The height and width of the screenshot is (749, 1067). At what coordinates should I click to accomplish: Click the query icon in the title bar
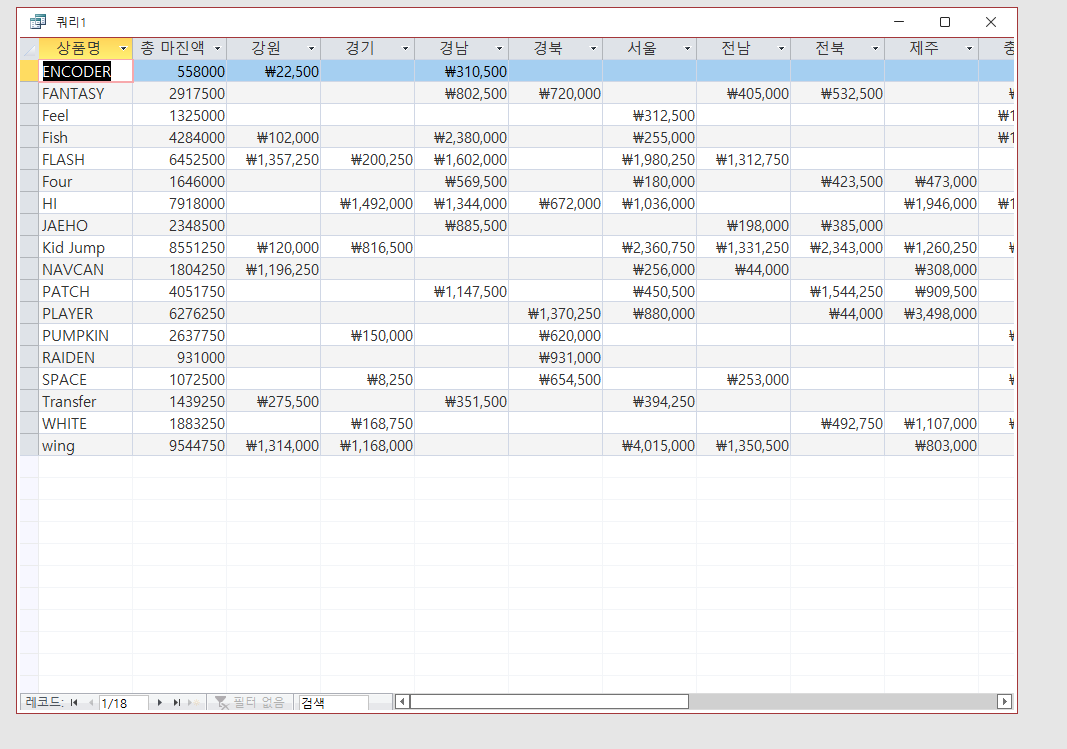click(x=38, y=22)
